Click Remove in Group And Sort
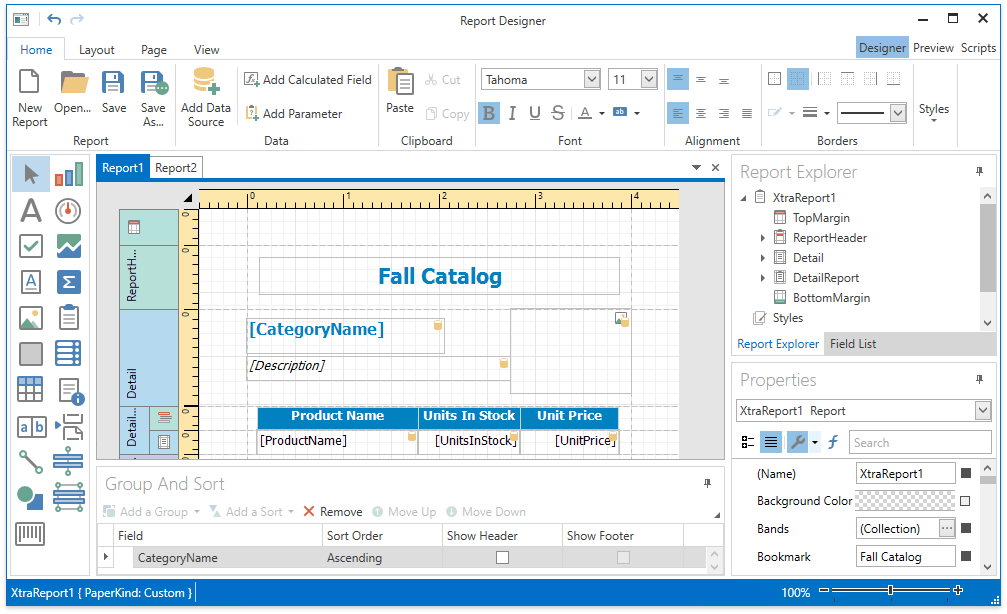 (333, 511)
